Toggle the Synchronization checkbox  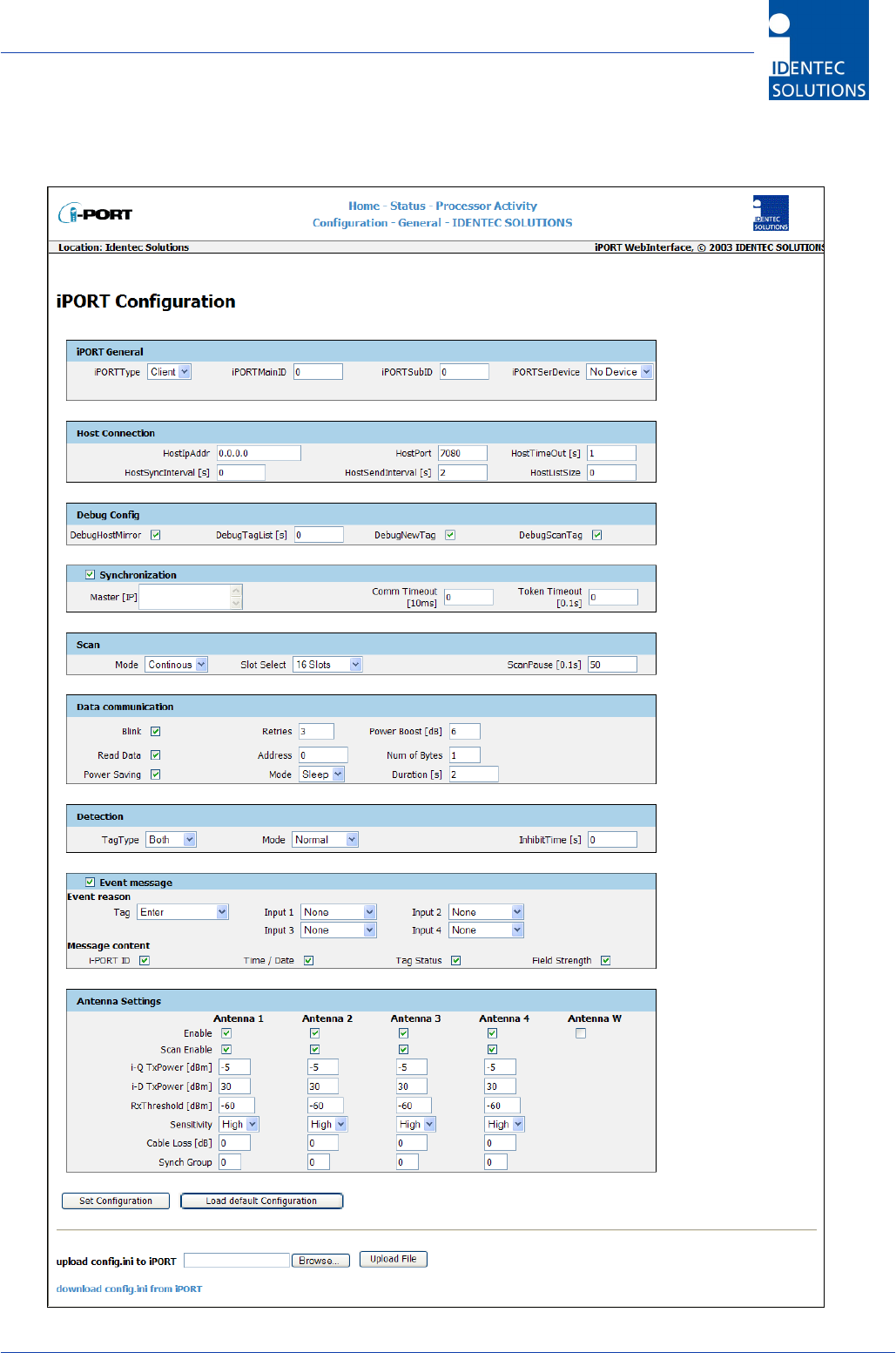pos(90,575)
